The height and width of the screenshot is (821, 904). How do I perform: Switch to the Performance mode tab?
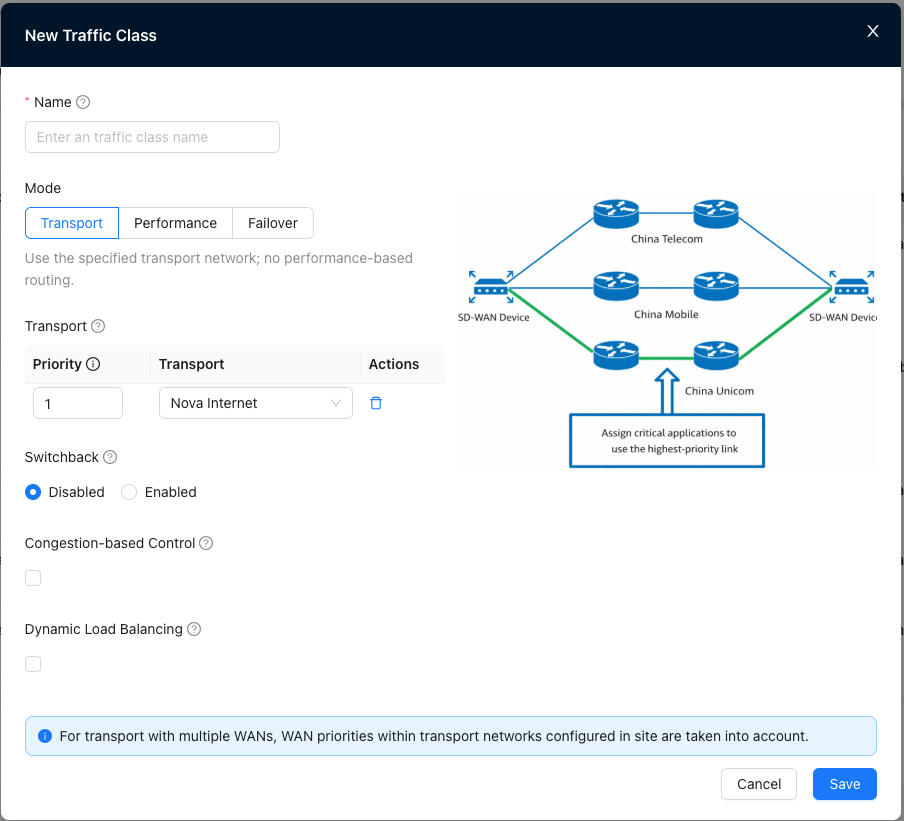point(175,223)
